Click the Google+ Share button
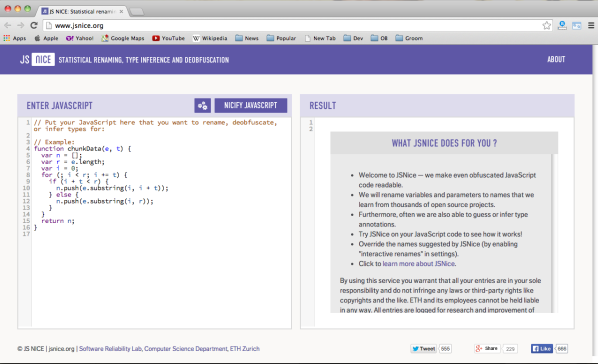 click(487, 348)
